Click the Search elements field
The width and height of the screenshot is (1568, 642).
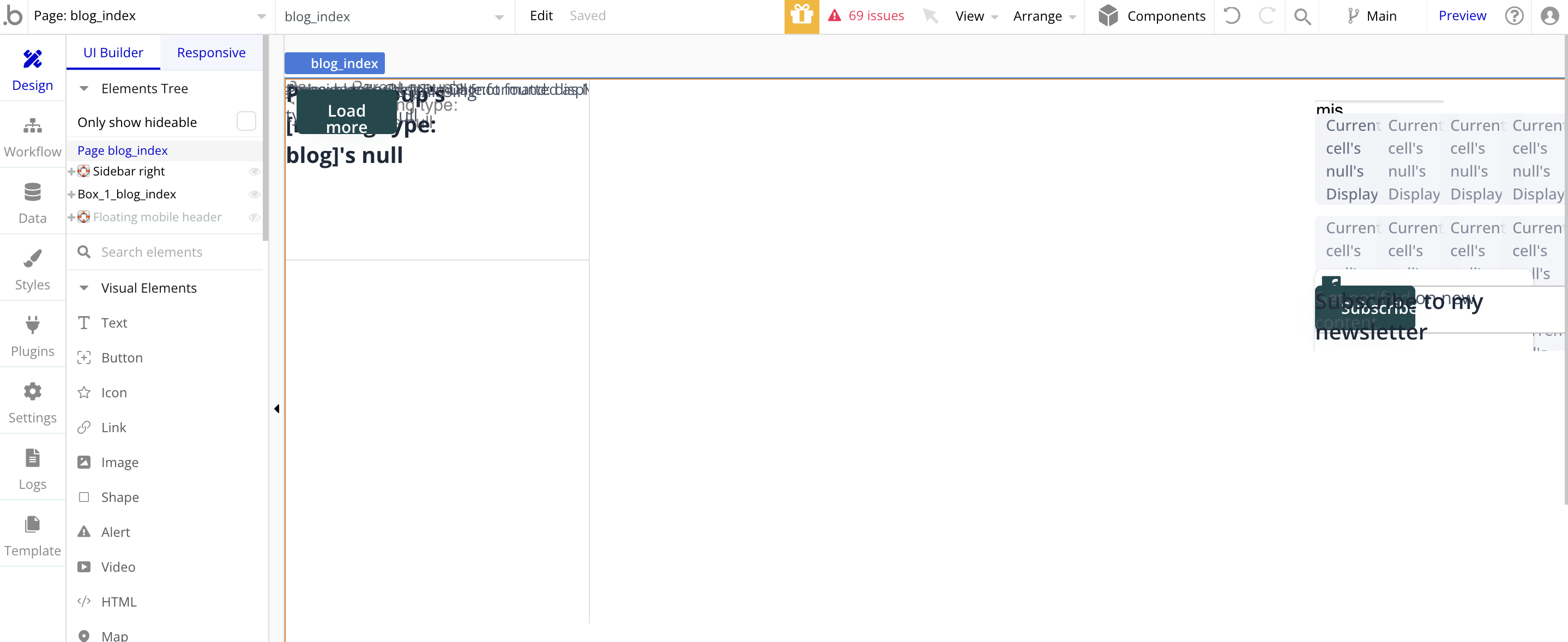(x=164, y=252)
